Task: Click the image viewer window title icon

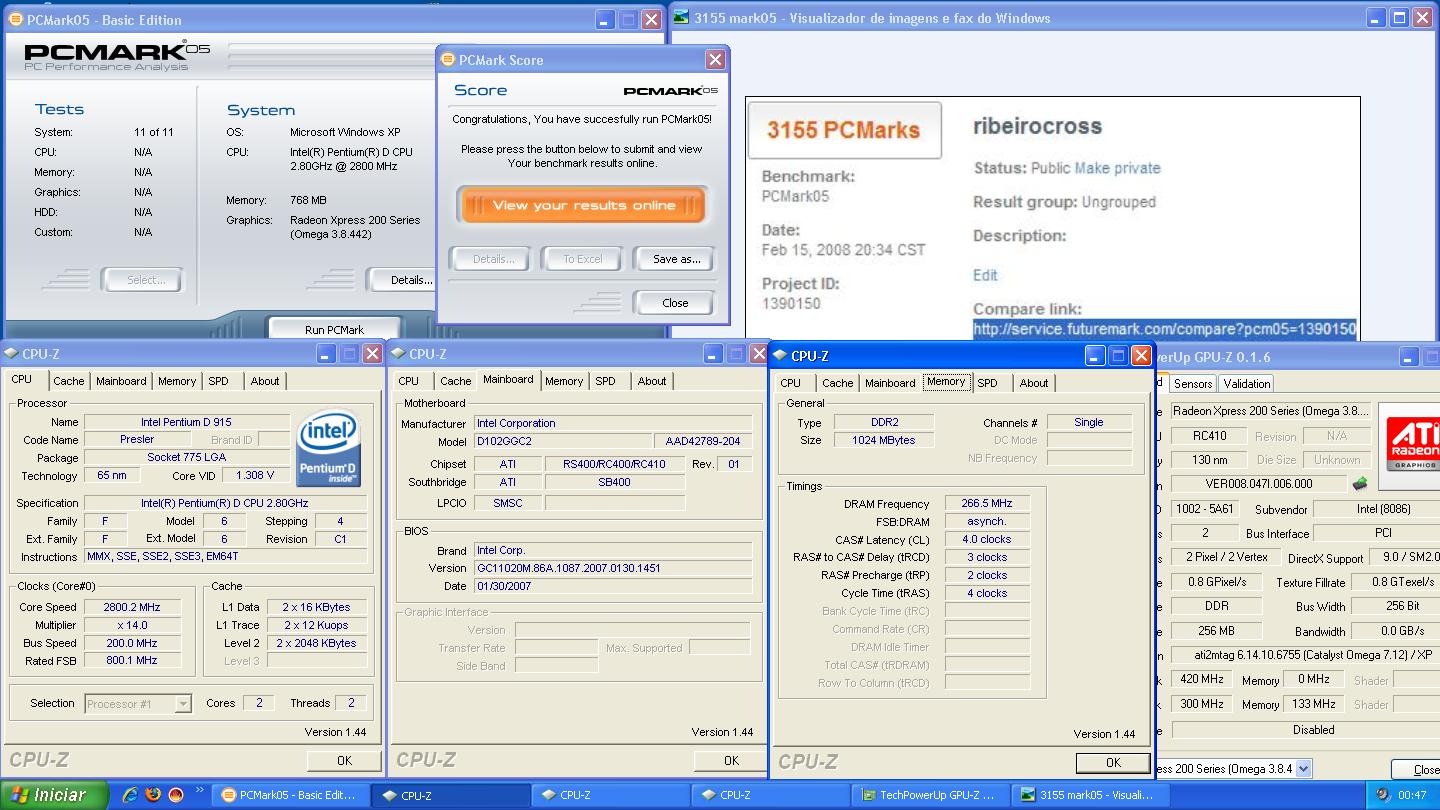Action: click(681, 18)
